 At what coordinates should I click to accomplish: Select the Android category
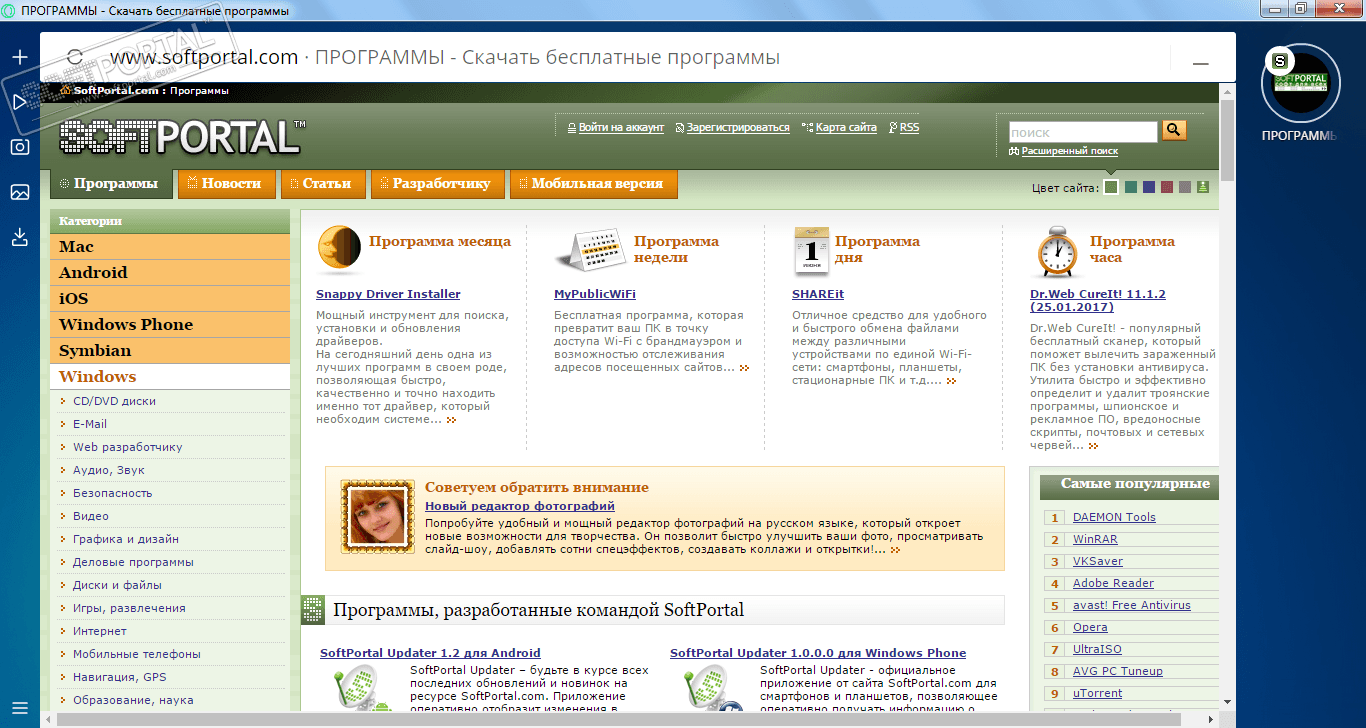point(170,273)
